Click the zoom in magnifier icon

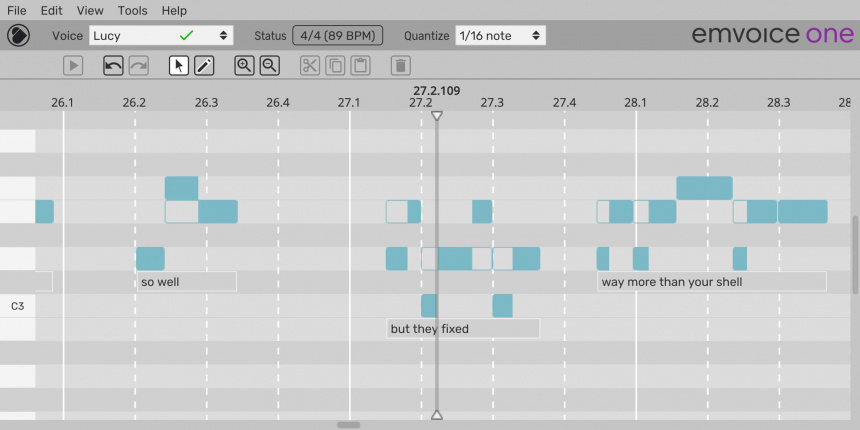tap(245, 66)
